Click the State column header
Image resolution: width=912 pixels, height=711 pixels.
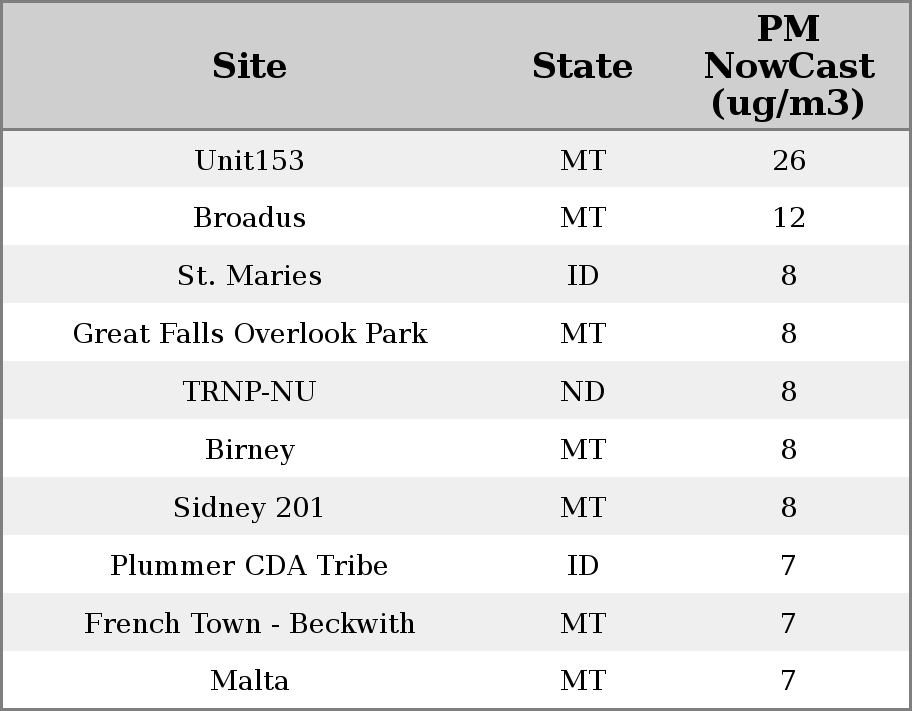[x=582, y=67]
